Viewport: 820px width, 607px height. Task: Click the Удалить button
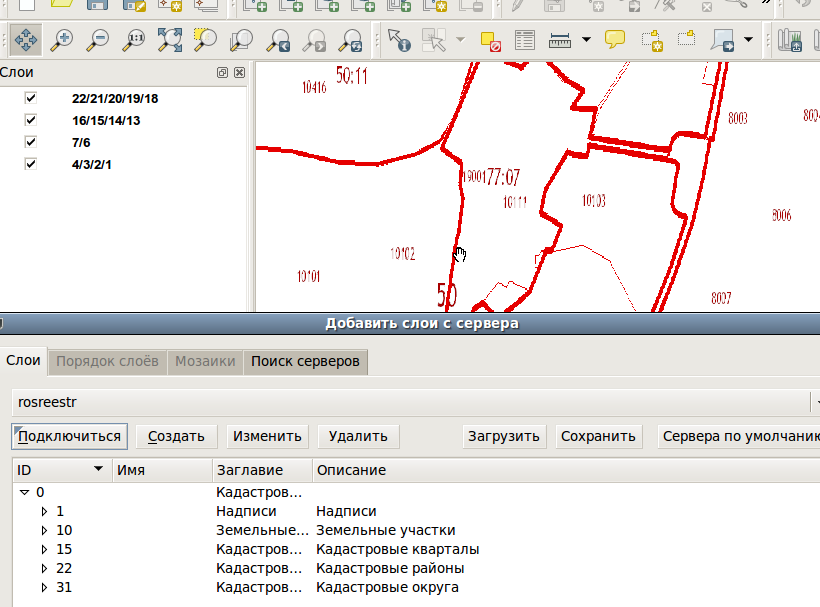(358, 436)
